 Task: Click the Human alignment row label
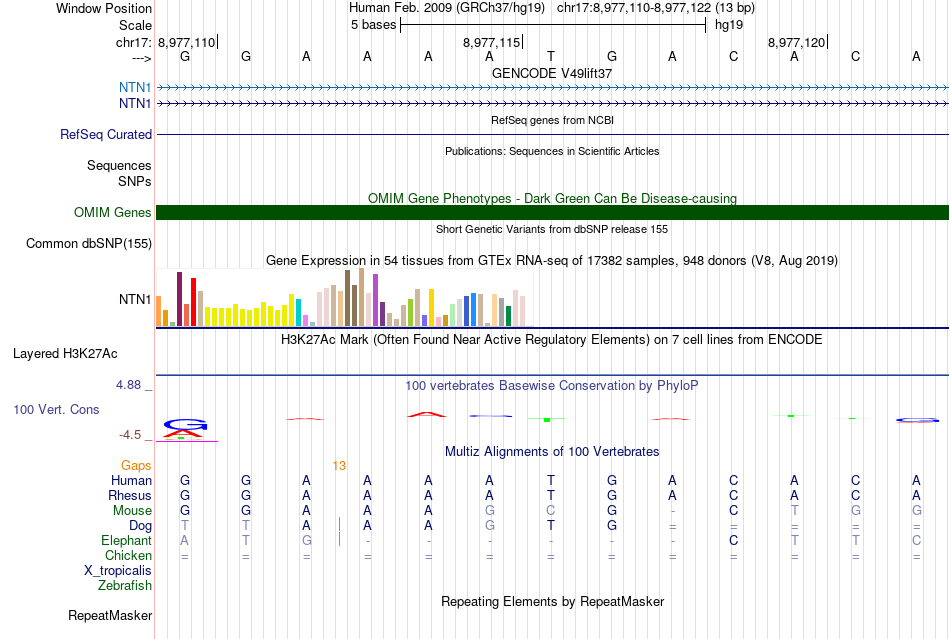[x=131, y=480]
